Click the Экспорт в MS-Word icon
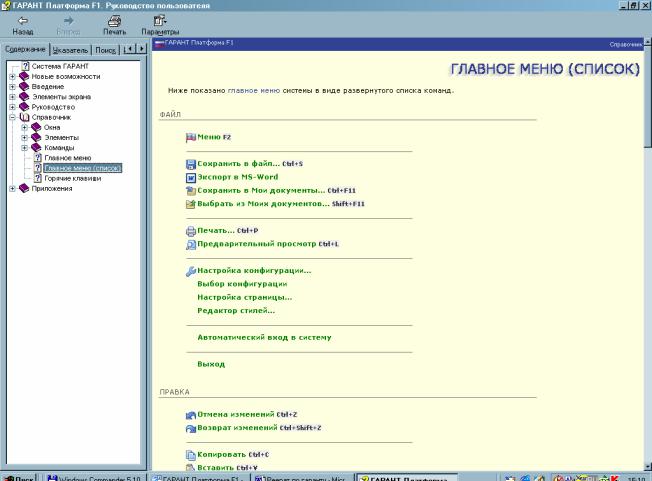This screenshot has height=481, width=652. coord(190,178)
